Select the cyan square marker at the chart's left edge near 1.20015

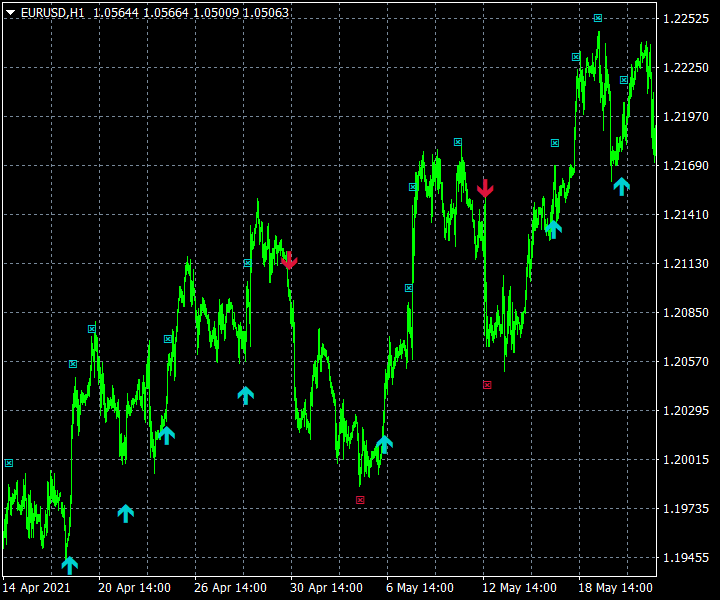9,463
